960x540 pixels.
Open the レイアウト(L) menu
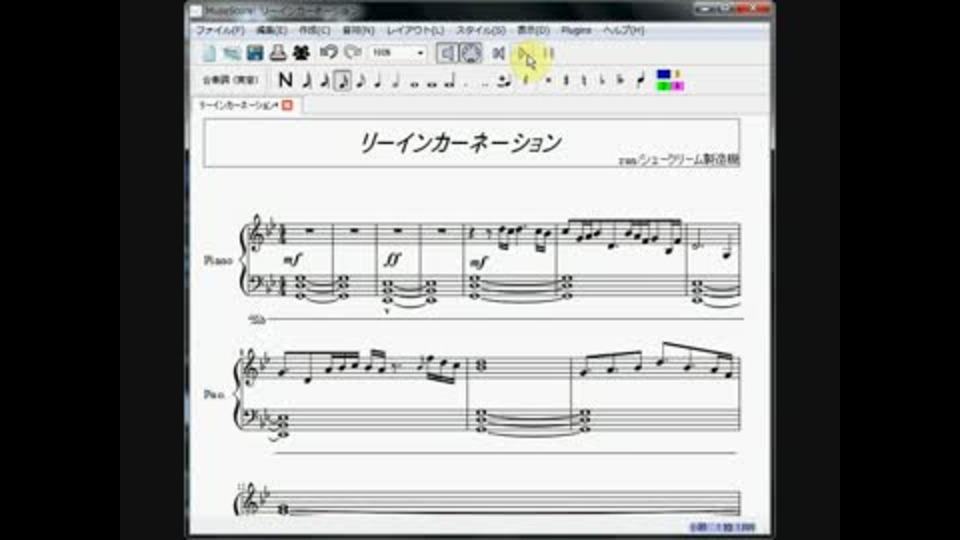tap(415, 30)
